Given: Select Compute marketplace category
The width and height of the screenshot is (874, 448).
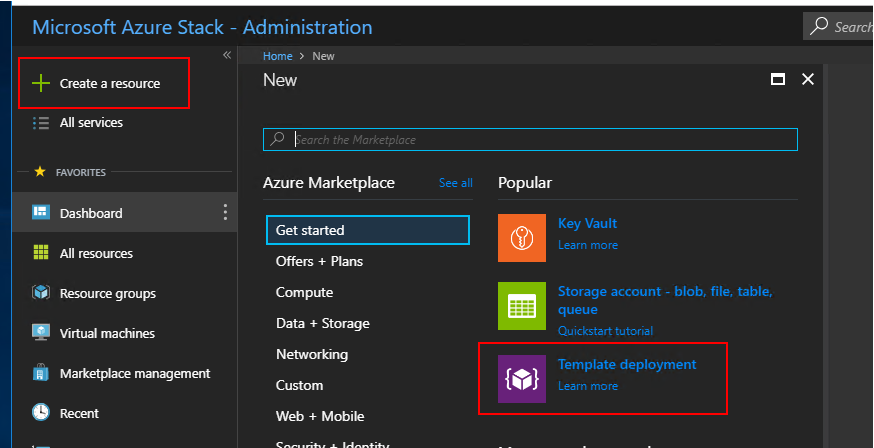Looking at the screenshot, I should coord(304,292).
